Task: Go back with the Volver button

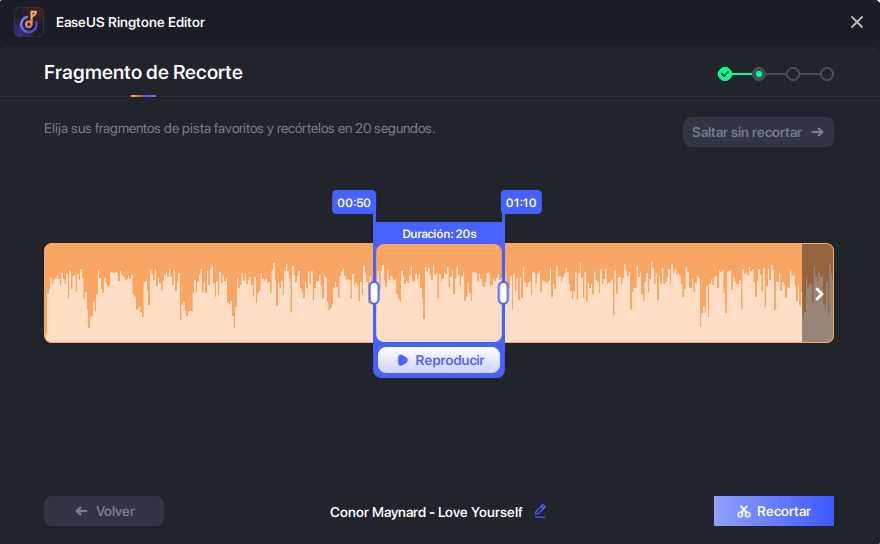Action: click(104, 511)
